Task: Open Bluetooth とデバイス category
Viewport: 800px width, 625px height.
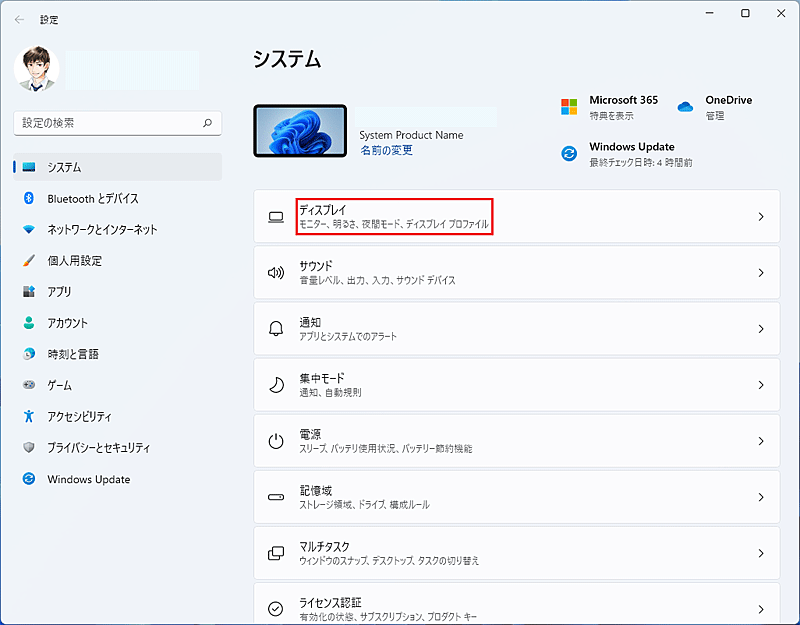Action: tap(118, 198)
